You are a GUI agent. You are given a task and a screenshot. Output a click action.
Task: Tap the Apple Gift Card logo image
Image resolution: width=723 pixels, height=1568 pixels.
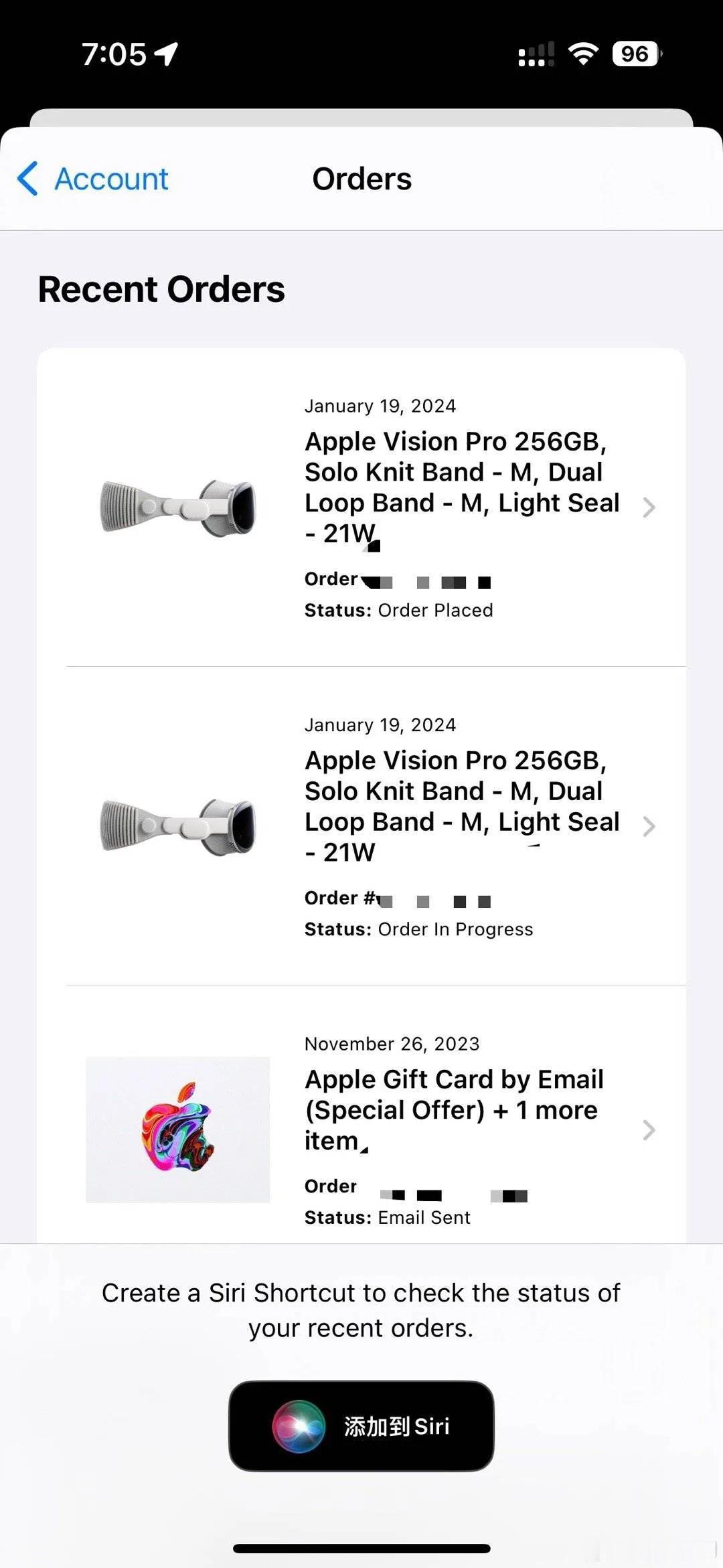click(x=178, y=1130)
